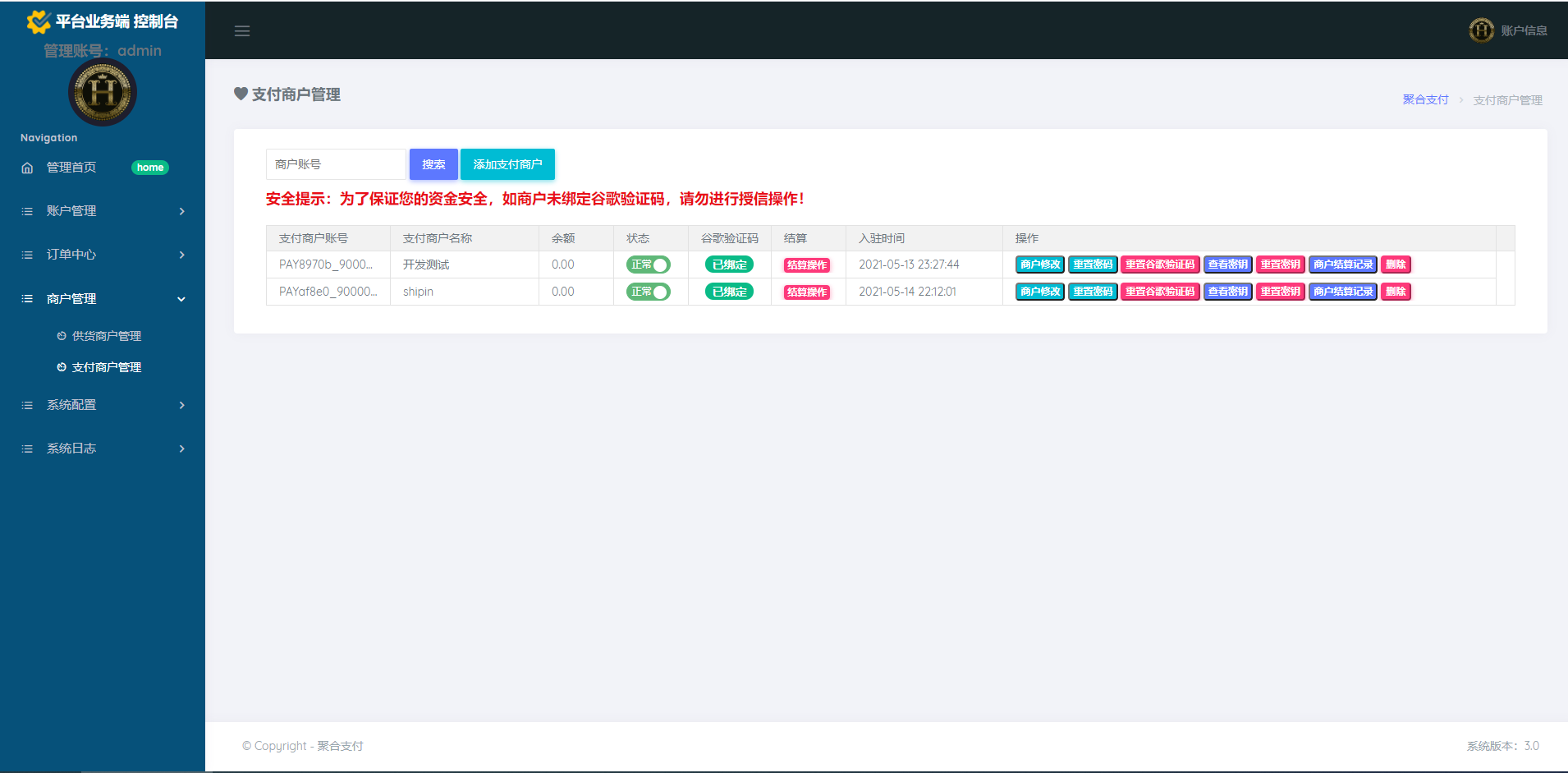Toggle the 正常 status switch for shipin row
Viewport: 1568px width, 773px height.
(x=649, y=292)
